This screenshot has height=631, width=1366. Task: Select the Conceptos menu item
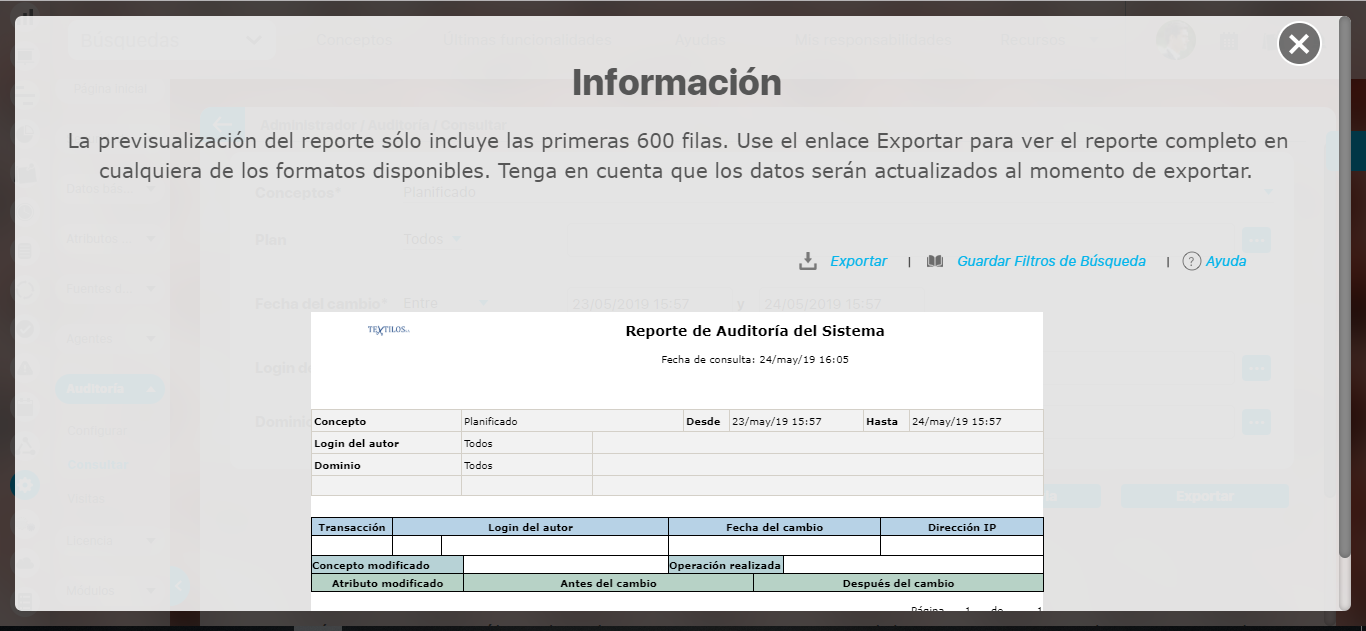pyautogui.click(x=354, y=41)
